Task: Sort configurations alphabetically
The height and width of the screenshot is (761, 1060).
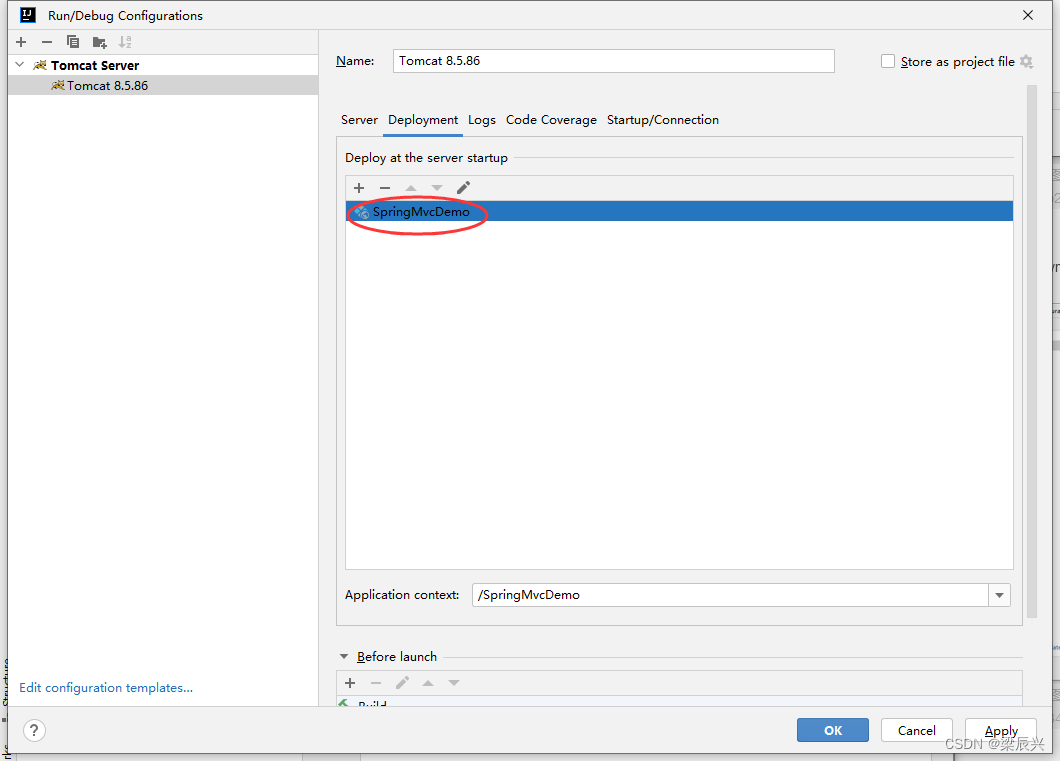Action: click(125, 42)
